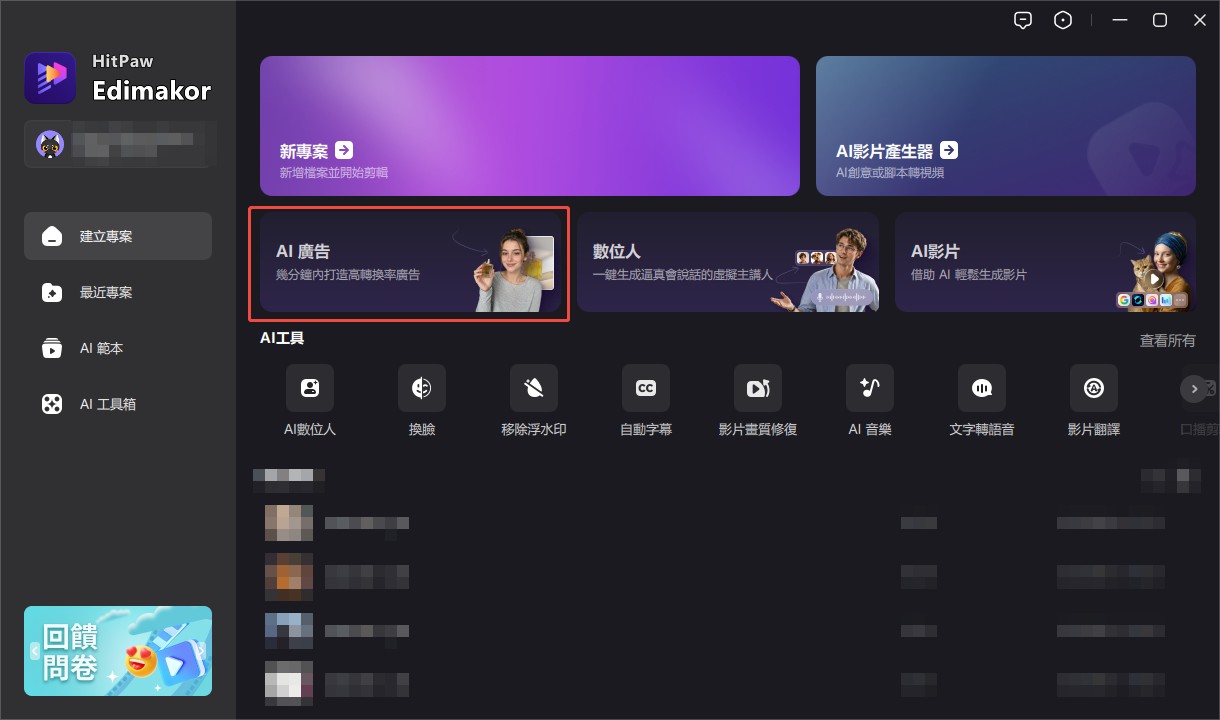The height and width of the screenshot is (720, 1220).
Task: Click the 新專案 banner card
Action: (530, 126)
